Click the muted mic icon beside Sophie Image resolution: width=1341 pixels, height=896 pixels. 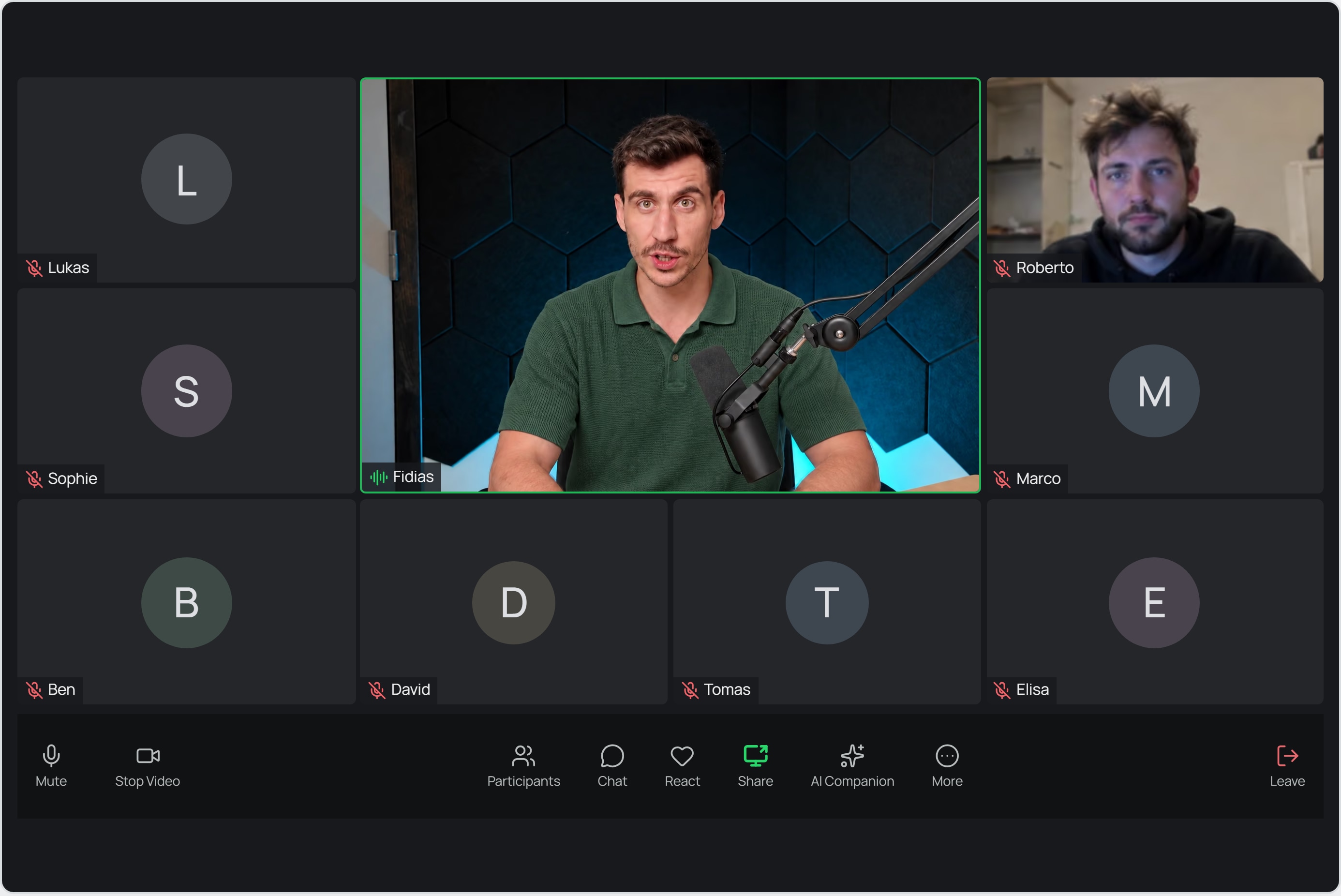click(34, 479)
